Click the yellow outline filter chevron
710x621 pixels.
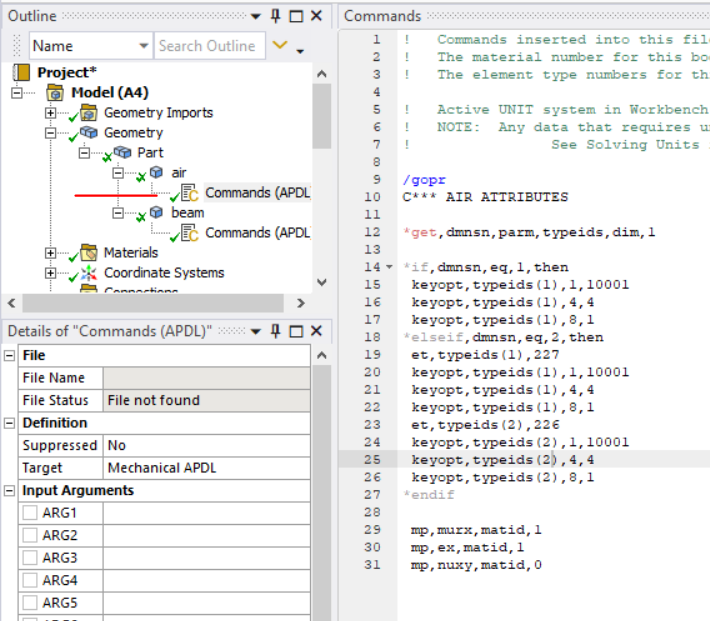[x=280, y=45]
